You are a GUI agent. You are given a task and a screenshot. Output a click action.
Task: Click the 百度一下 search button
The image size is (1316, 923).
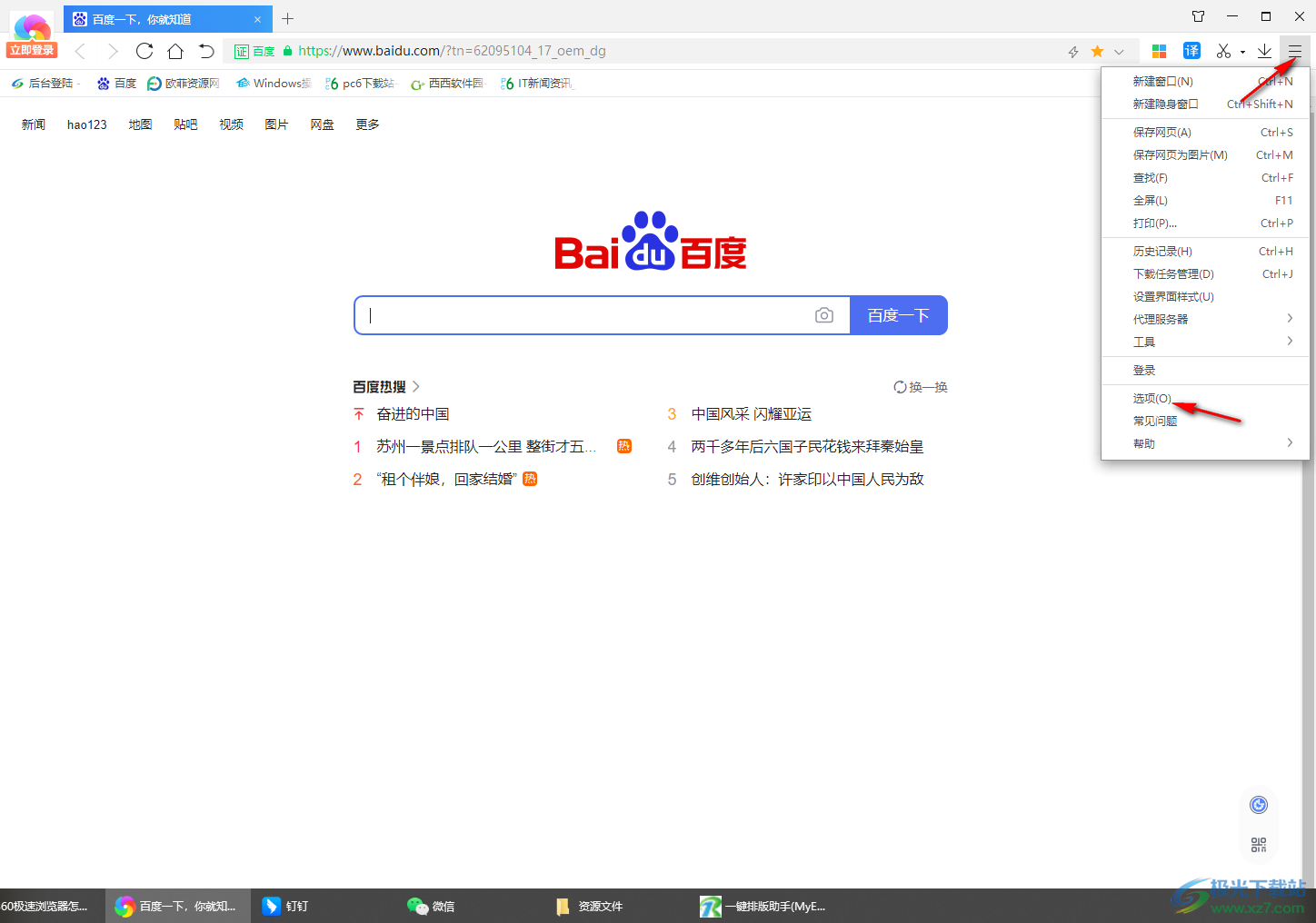coord(899,315)
